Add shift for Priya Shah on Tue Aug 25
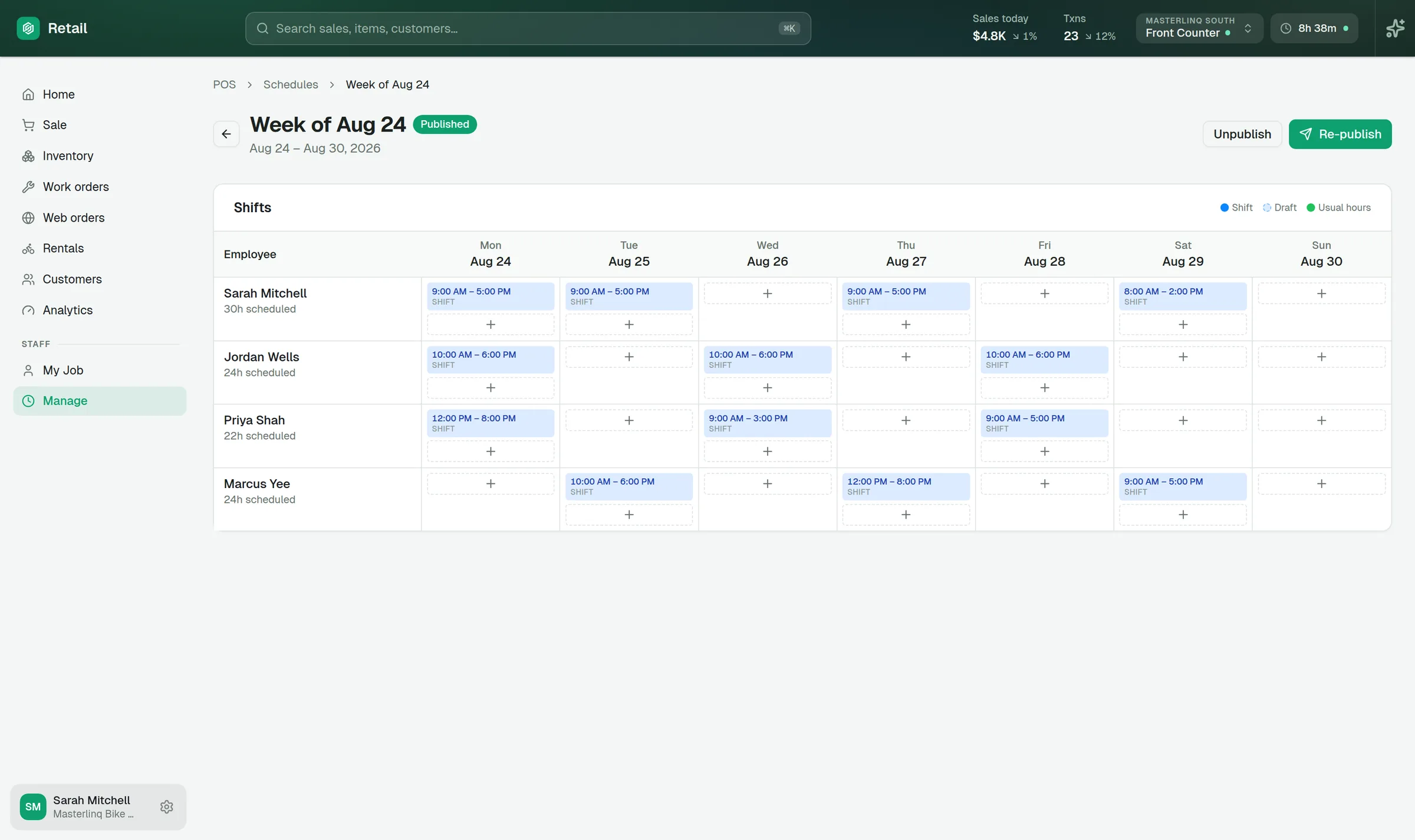Screen dimensions: 1415x840 (x=629, y=420)
